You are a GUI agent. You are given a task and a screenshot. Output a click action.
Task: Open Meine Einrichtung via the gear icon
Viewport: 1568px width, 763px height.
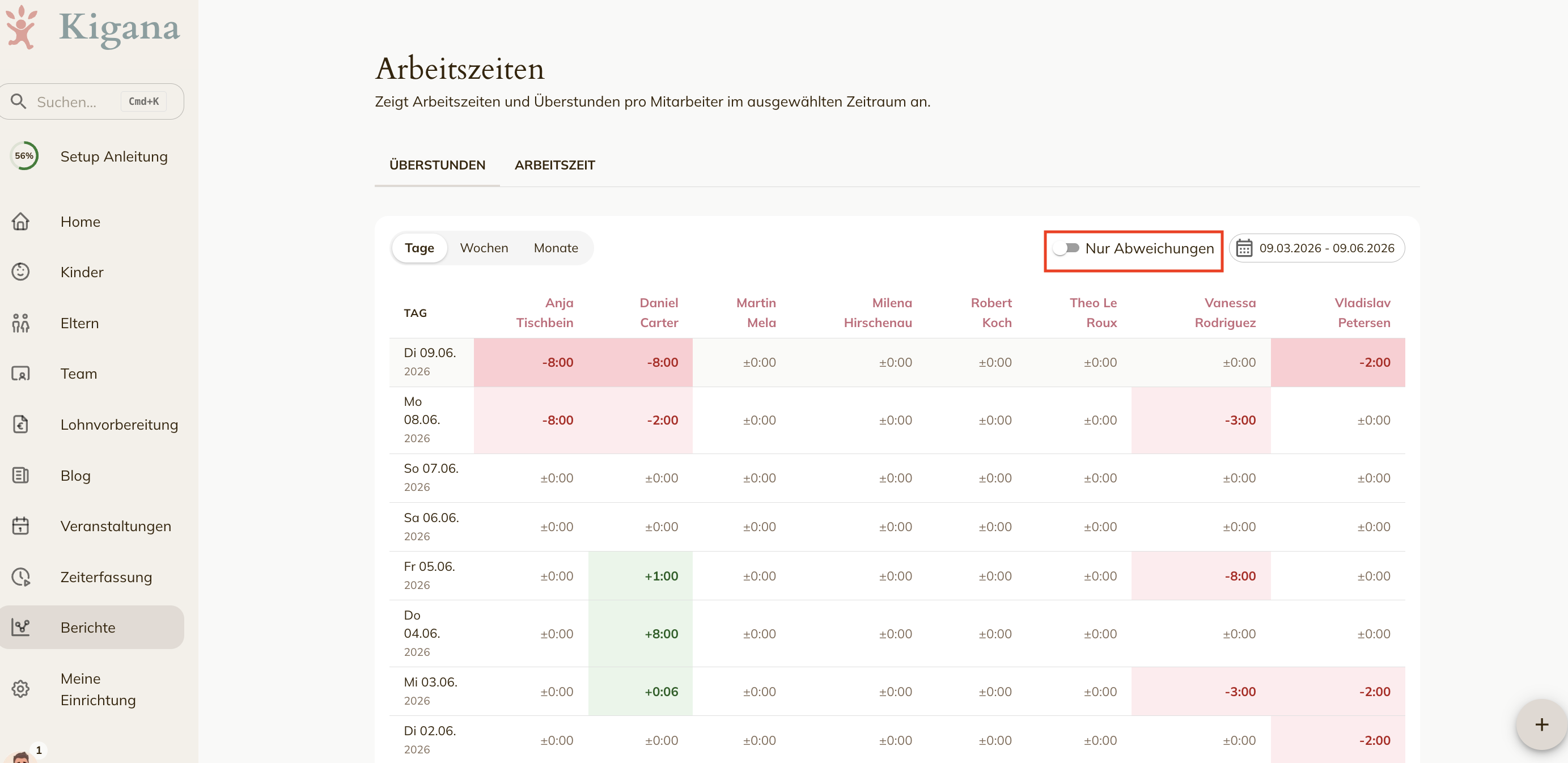tap(21, 689)
